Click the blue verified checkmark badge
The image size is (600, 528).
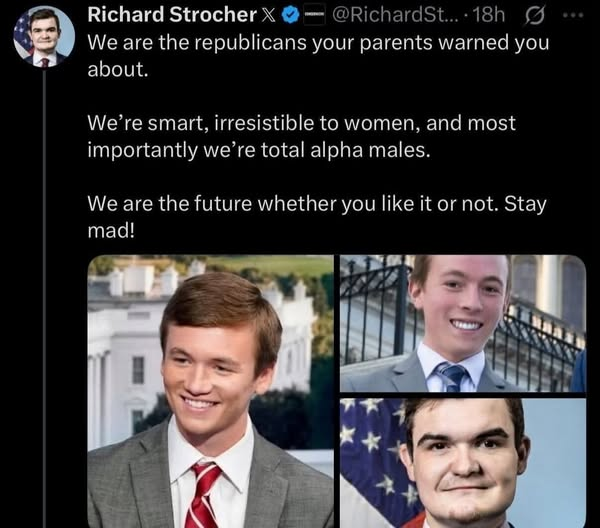(289, 15)
